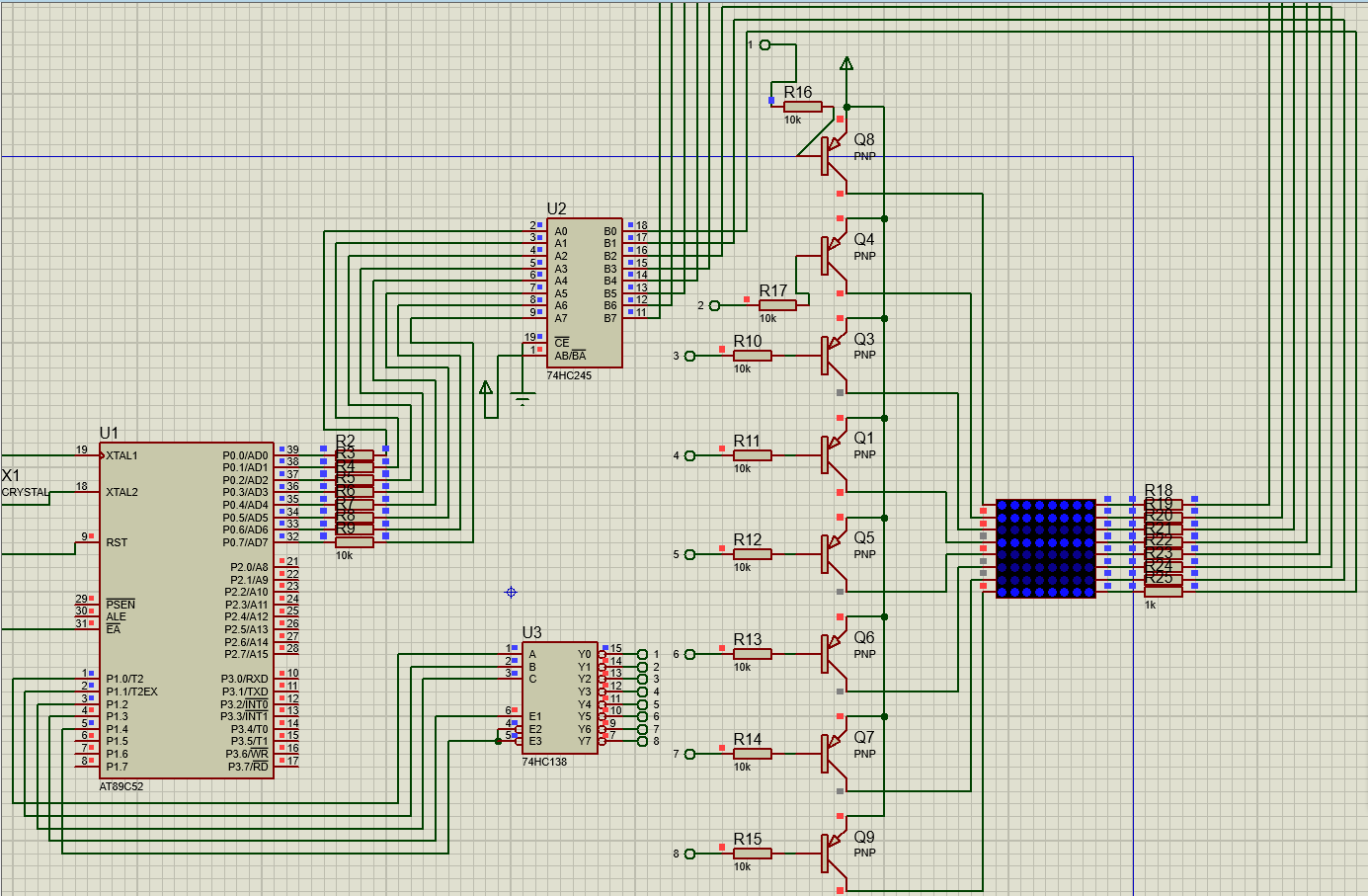Click the P1.7 pin label

point(117,767)
